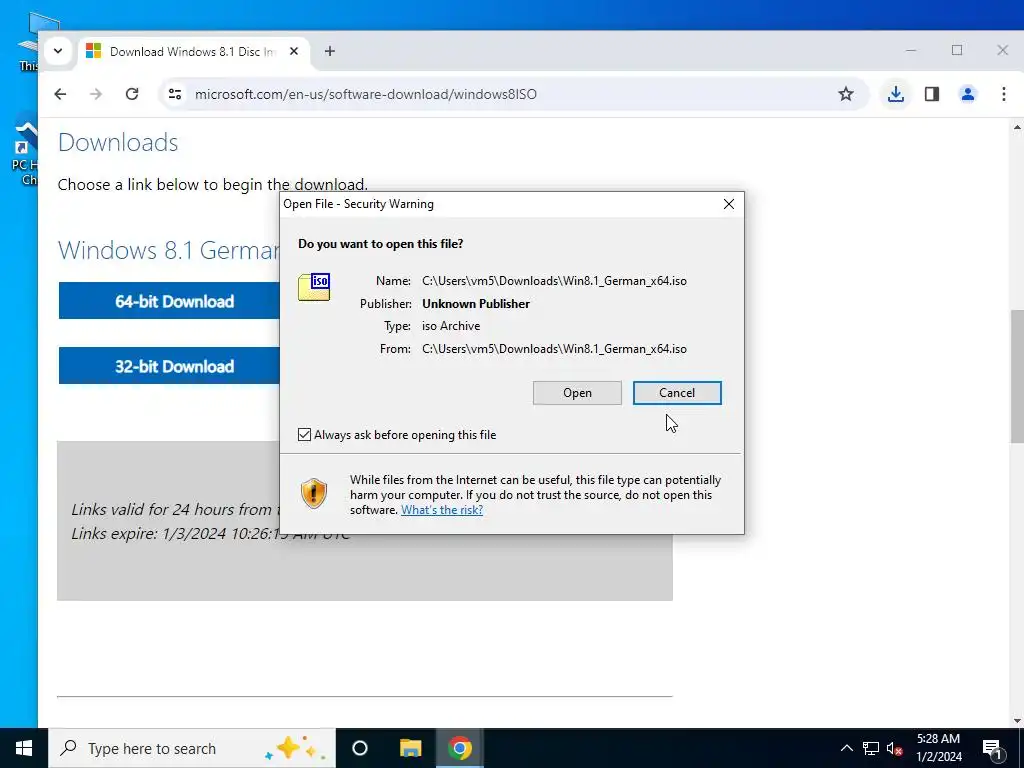Uncheck Always ask before opening this file
Image resolution: width=1024 pixels, height=768 pixels.
coord(304,435)
